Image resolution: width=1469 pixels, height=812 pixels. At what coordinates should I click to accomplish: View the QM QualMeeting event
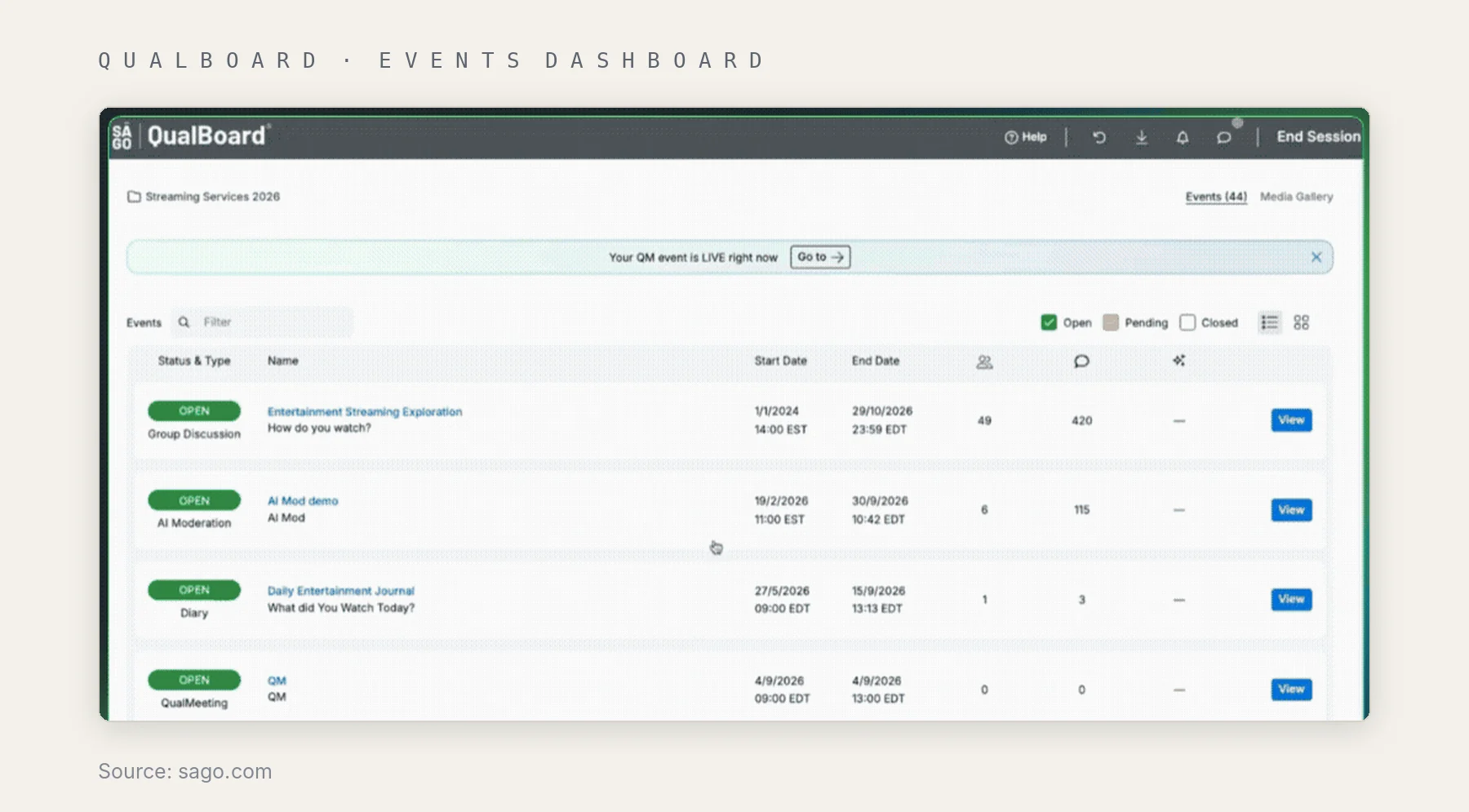coord(1291,690)
